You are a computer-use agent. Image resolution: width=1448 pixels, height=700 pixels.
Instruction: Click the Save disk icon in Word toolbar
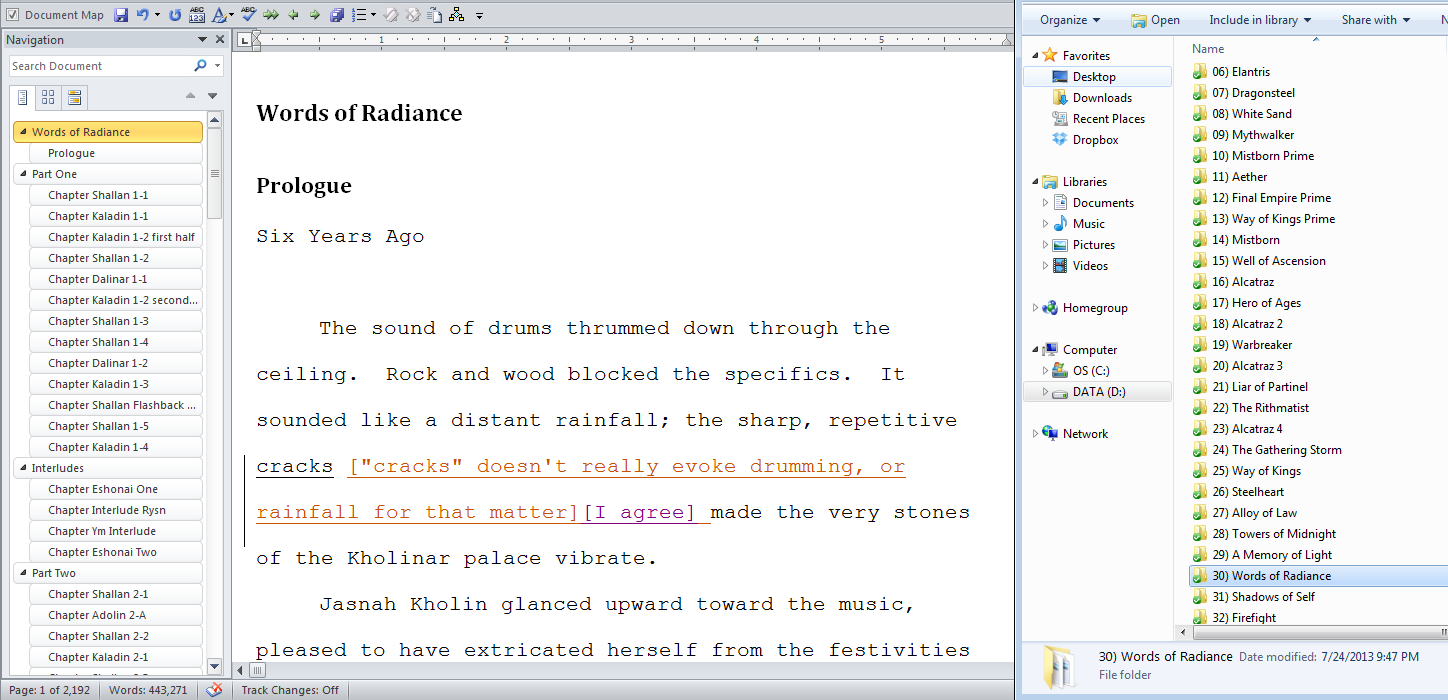[x=121, y=15]
